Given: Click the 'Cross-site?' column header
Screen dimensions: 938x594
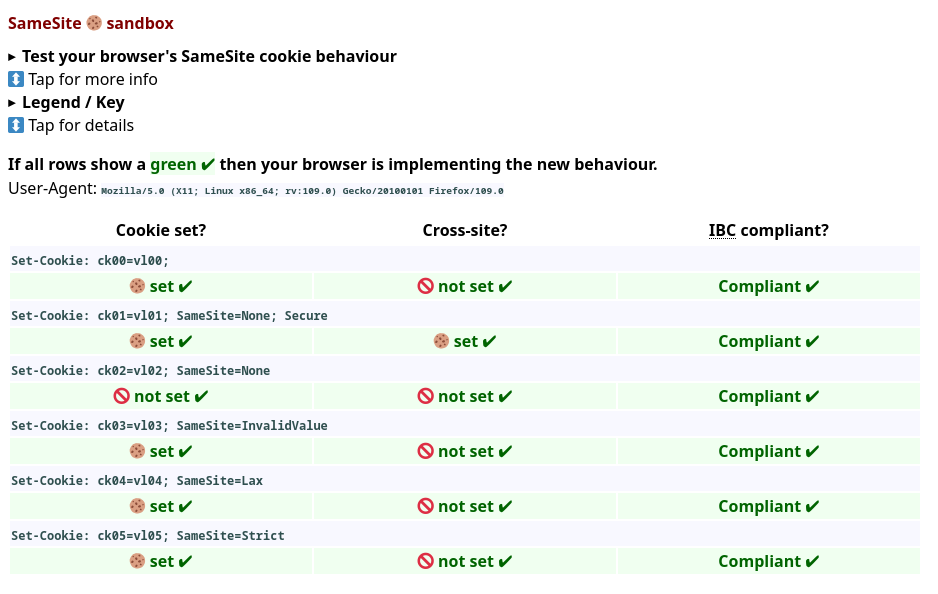Looking at the screenshot, I should [x=464, y=229].
